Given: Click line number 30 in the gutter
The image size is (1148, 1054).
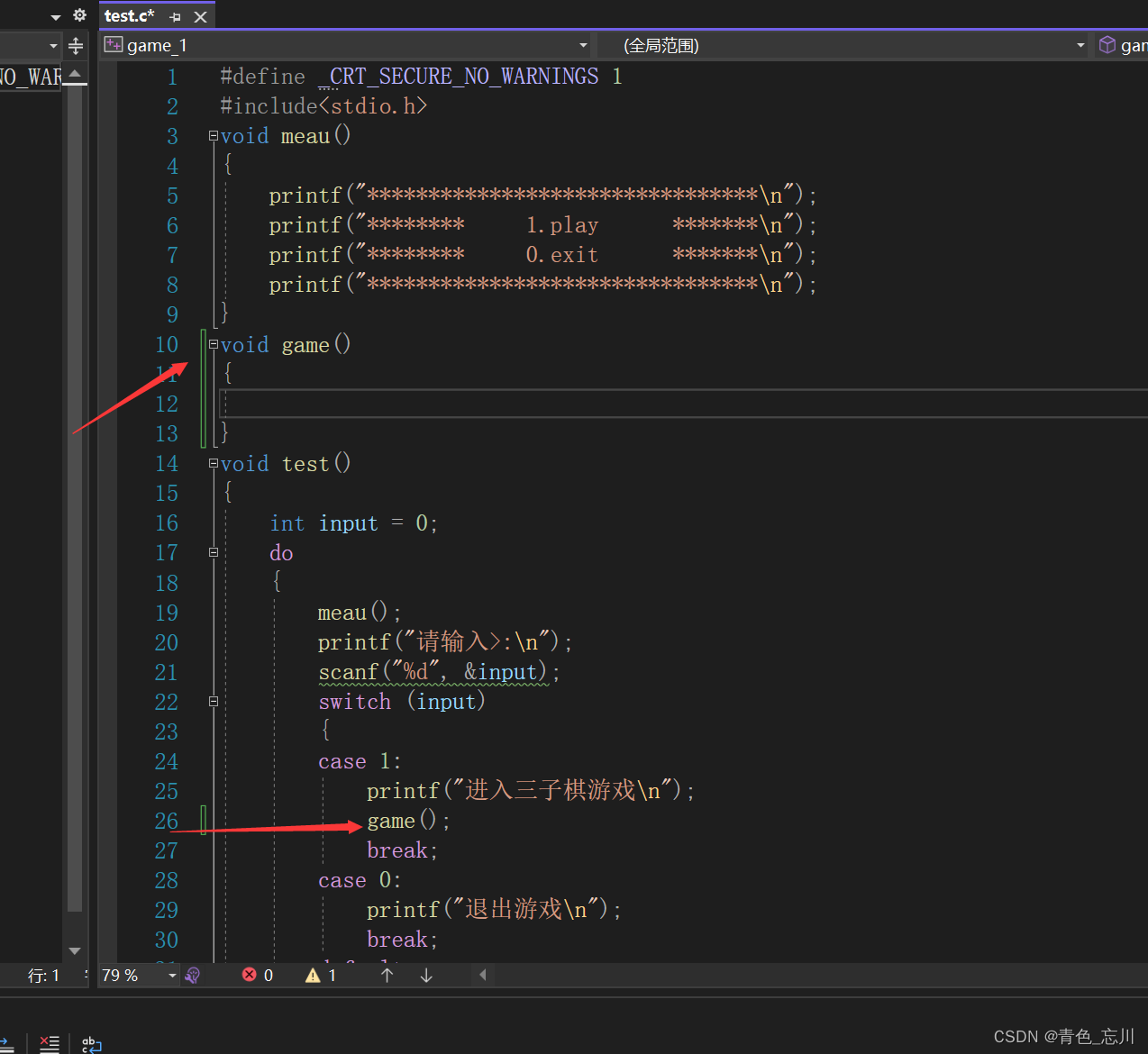Looking at the screenshot, I should (167, 940).
